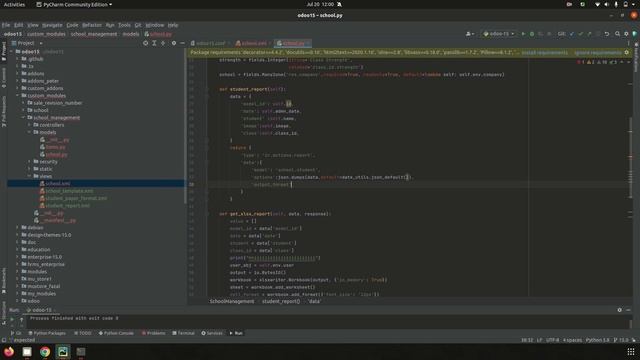Open the user account icon in the toolbar
Viewport: 640px width, 360px height.
470,34
